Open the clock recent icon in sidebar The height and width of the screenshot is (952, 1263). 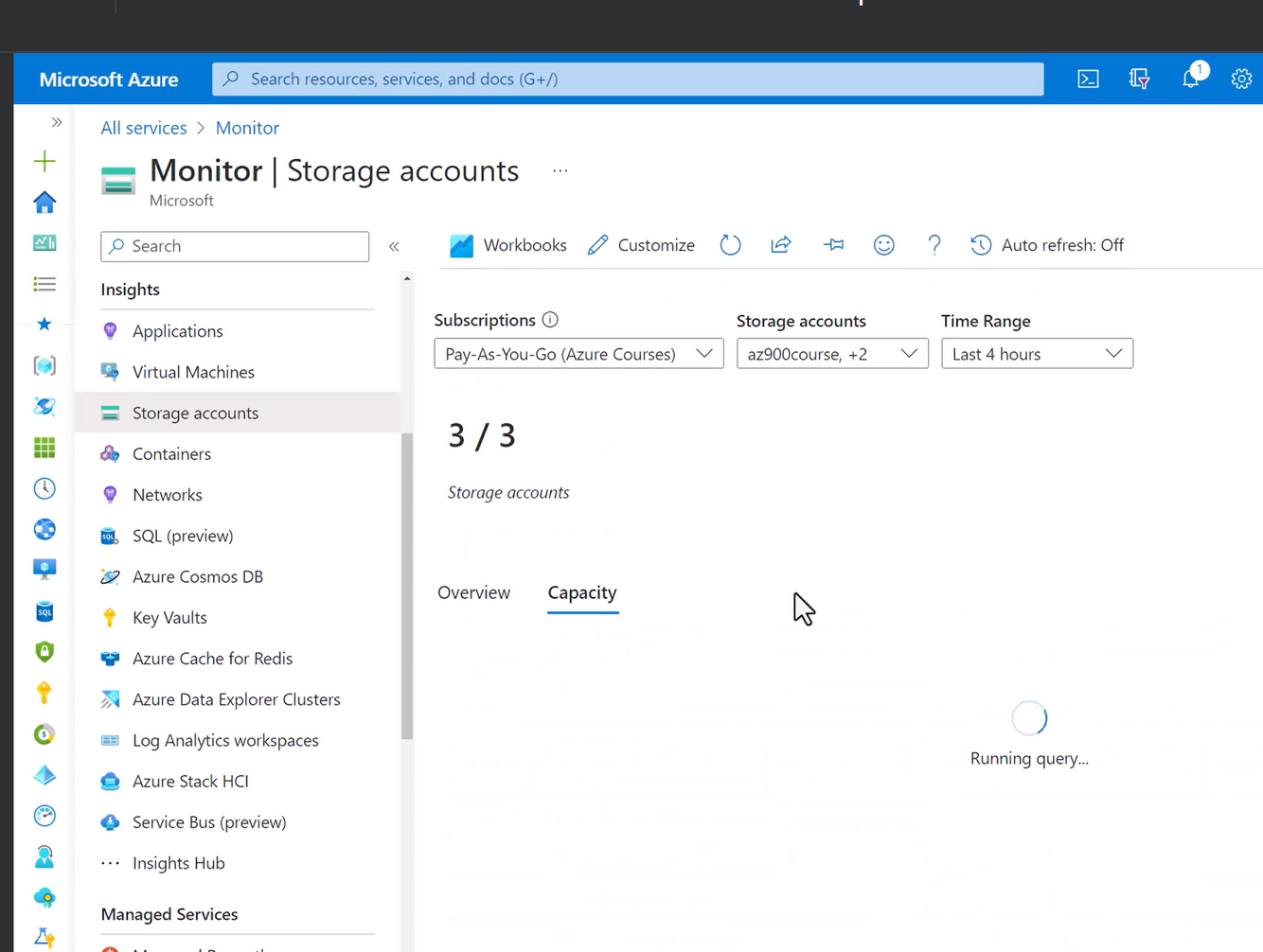coord(44,488)
